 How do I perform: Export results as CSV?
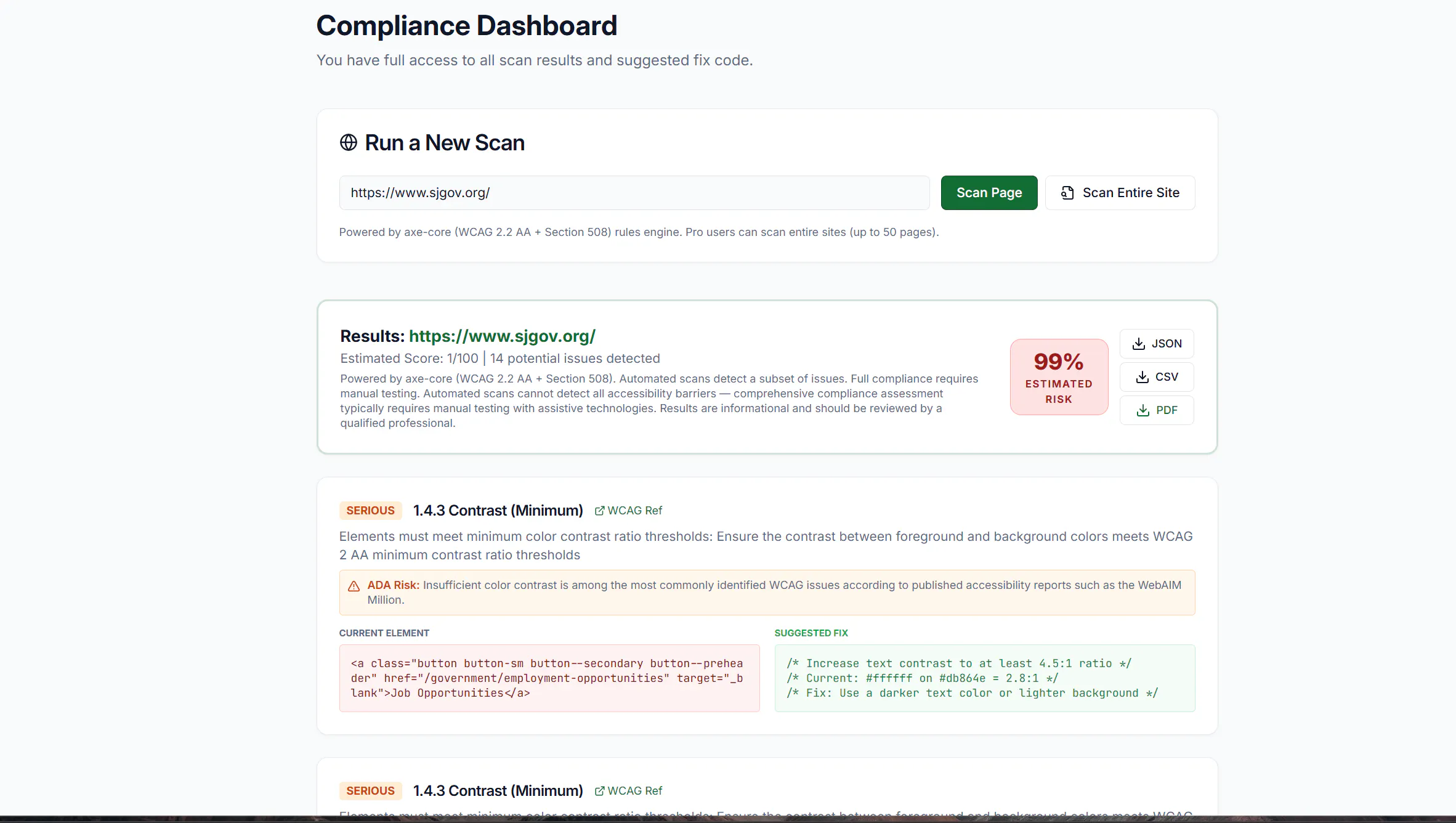coord(1157,377)
